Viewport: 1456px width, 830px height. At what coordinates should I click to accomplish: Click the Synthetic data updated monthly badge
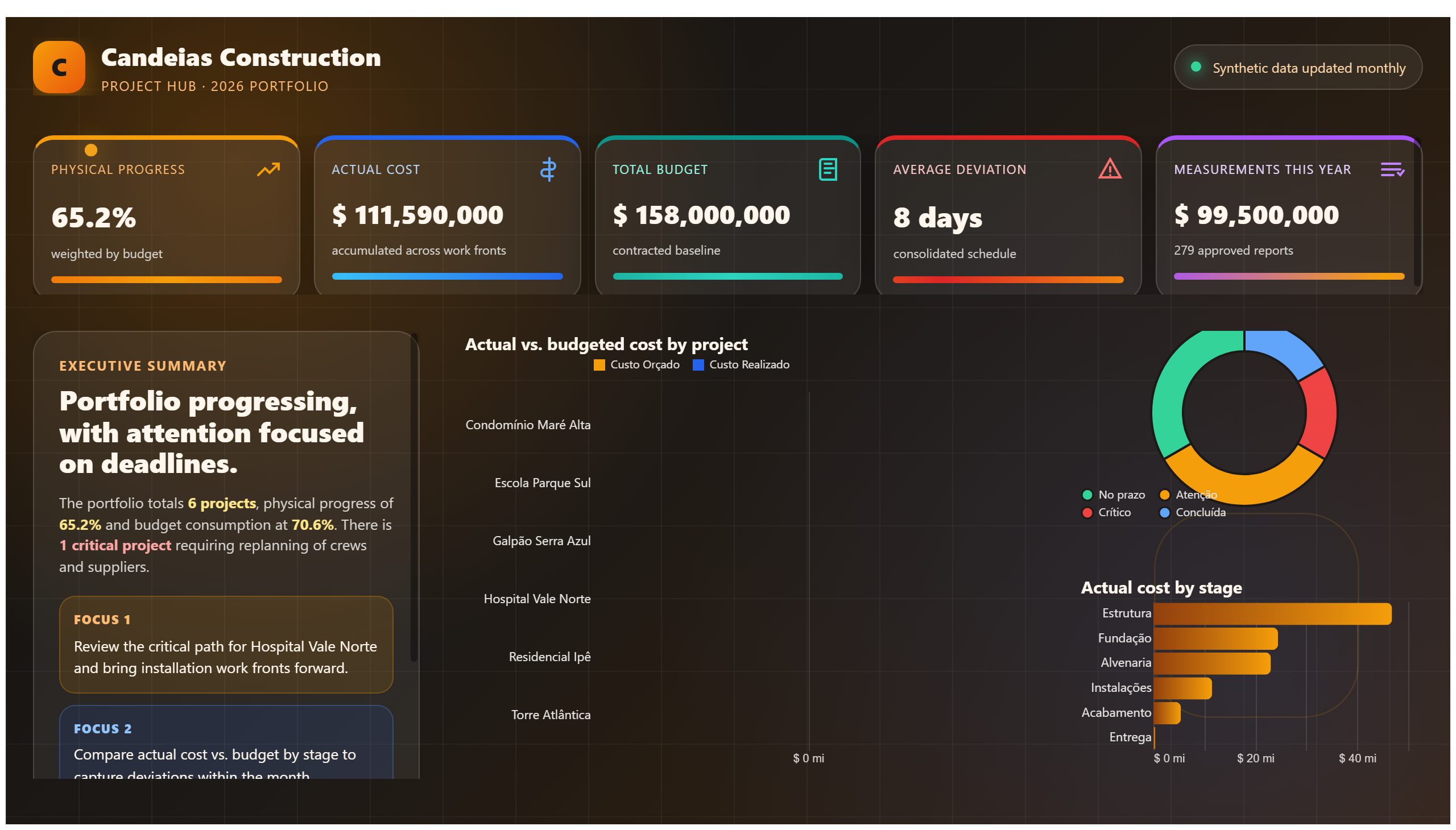coord(1297,67)
